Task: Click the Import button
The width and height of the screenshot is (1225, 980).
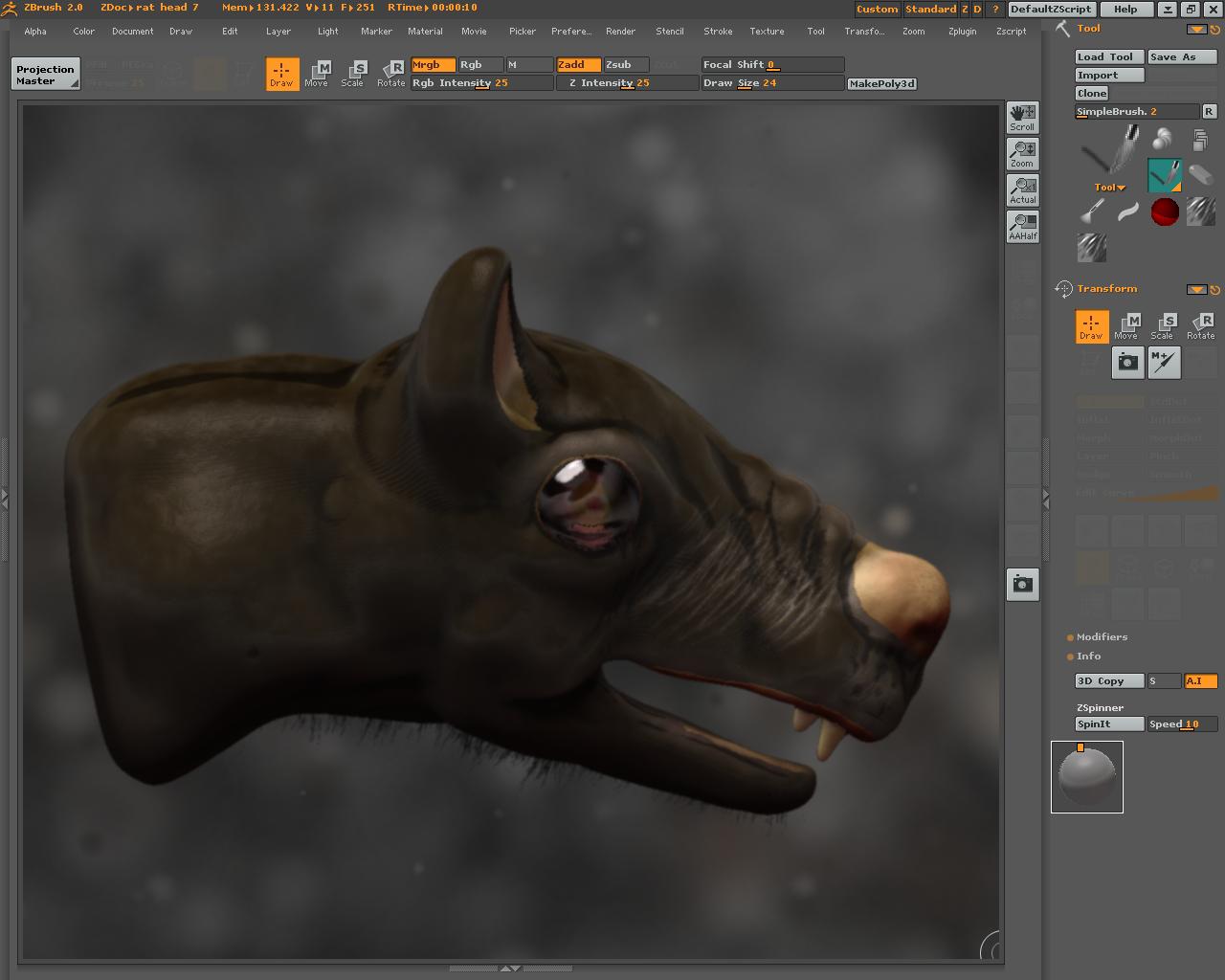Action: pos(1109,76)
